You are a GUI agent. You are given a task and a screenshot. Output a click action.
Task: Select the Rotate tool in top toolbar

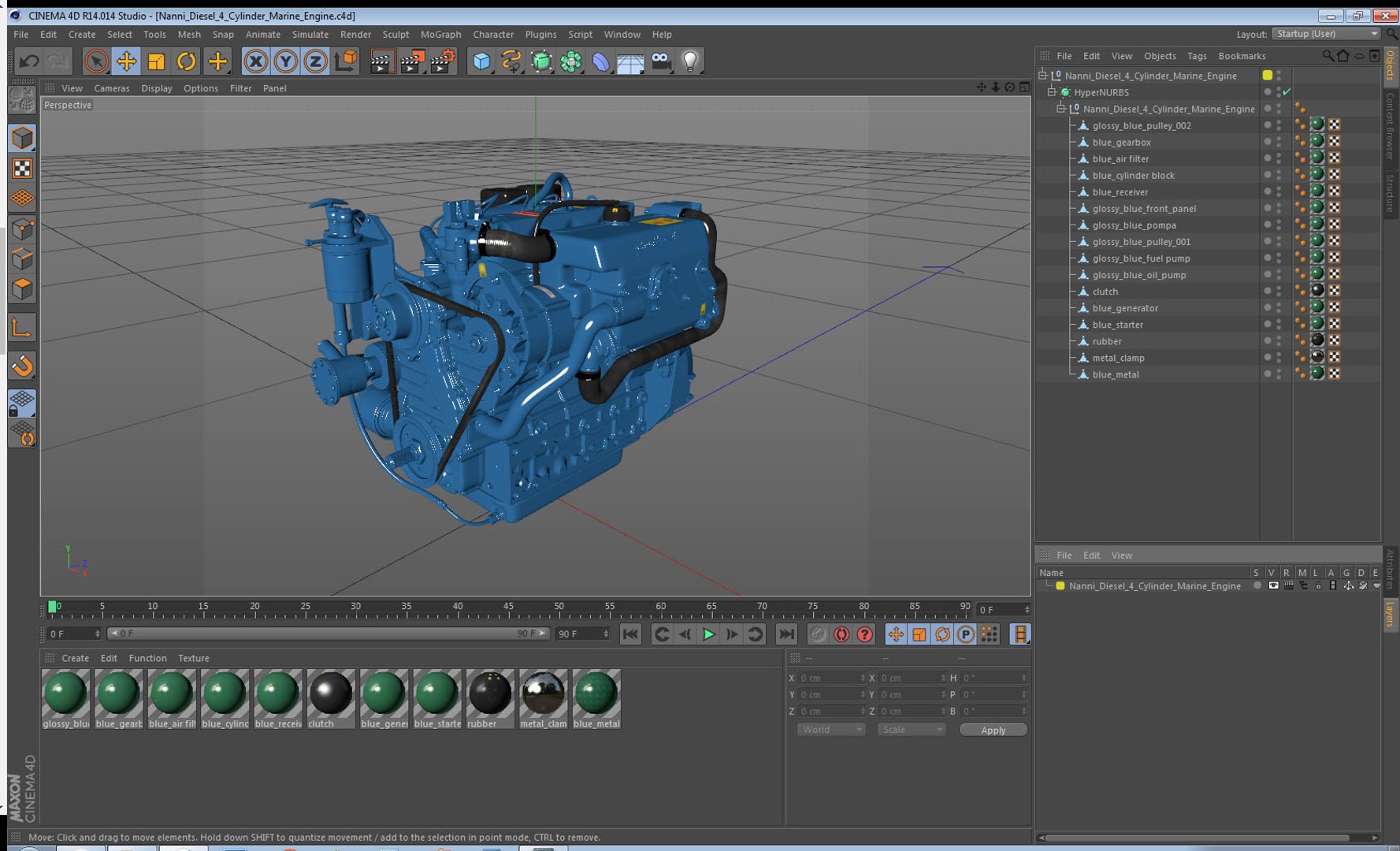click(x=187, y=61)
